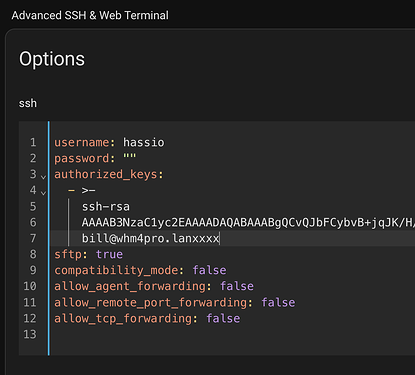Image resolution: width=415 pixels, height=375 pixels.
Task: Click the Advanced SSH & Web Terminal title
Action: [90, 15]
